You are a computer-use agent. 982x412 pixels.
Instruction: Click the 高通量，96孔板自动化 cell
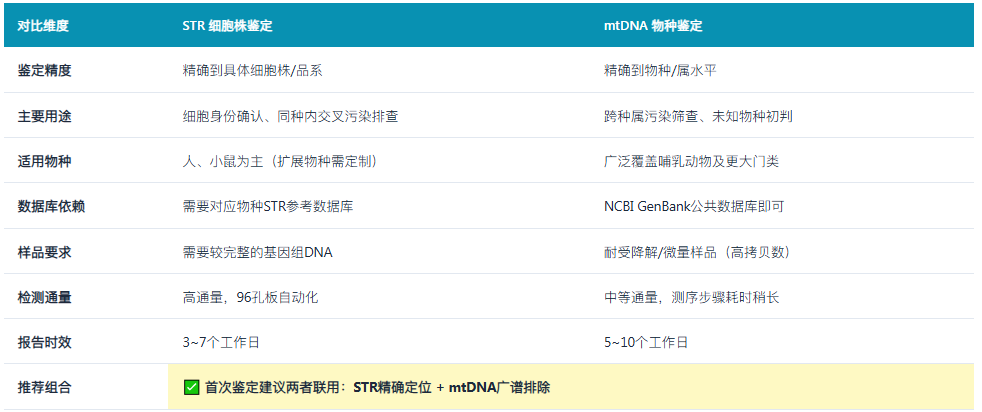coord(250,297)
